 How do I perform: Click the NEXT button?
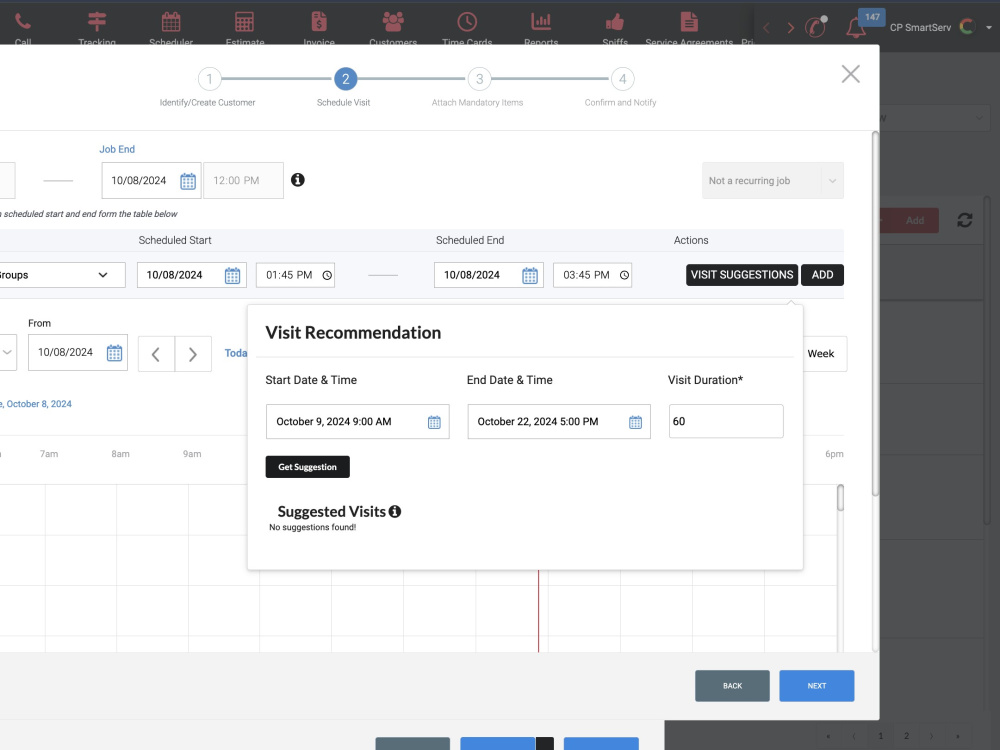816,686
